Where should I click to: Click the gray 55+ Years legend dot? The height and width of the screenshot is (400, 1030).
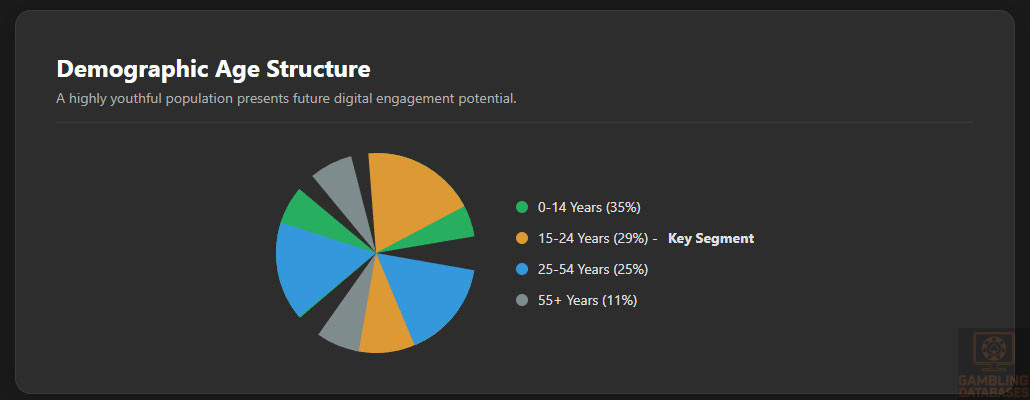pos(522,300)
